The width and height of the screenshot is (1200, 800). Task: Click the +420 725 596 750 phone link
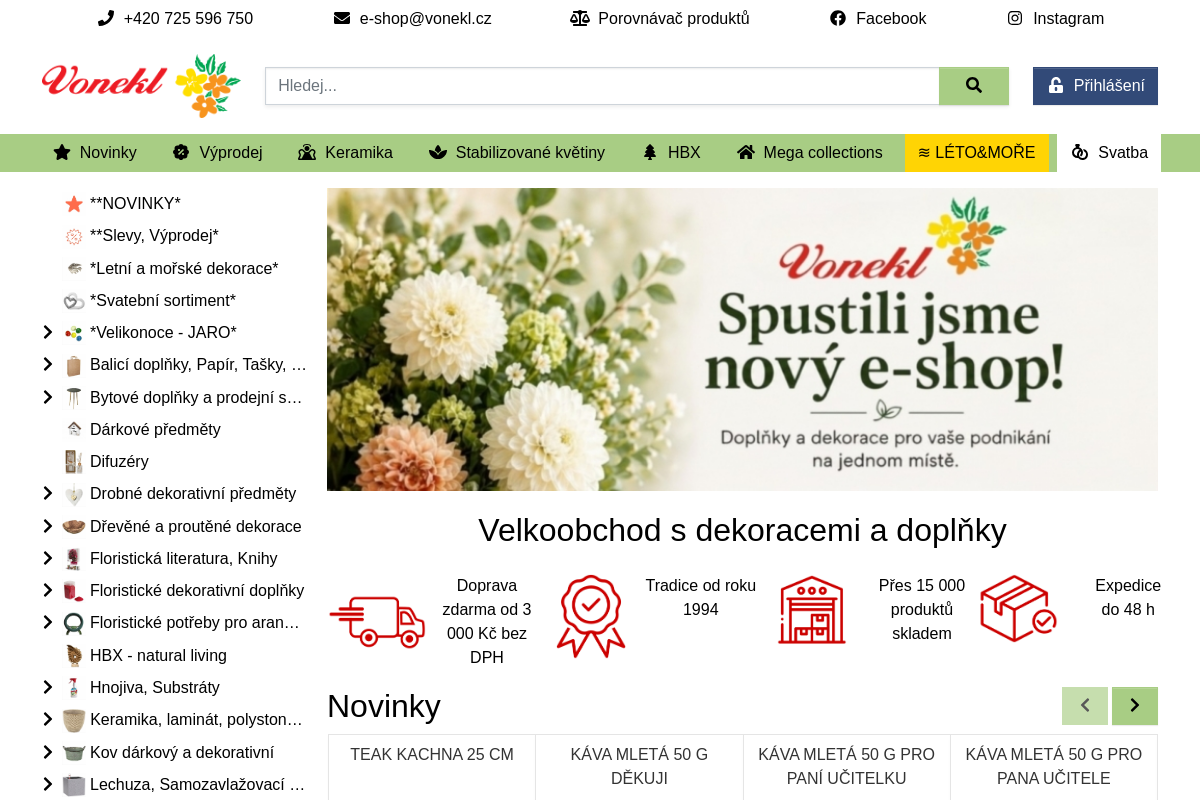pyautogui.click(x=188, y=18)
